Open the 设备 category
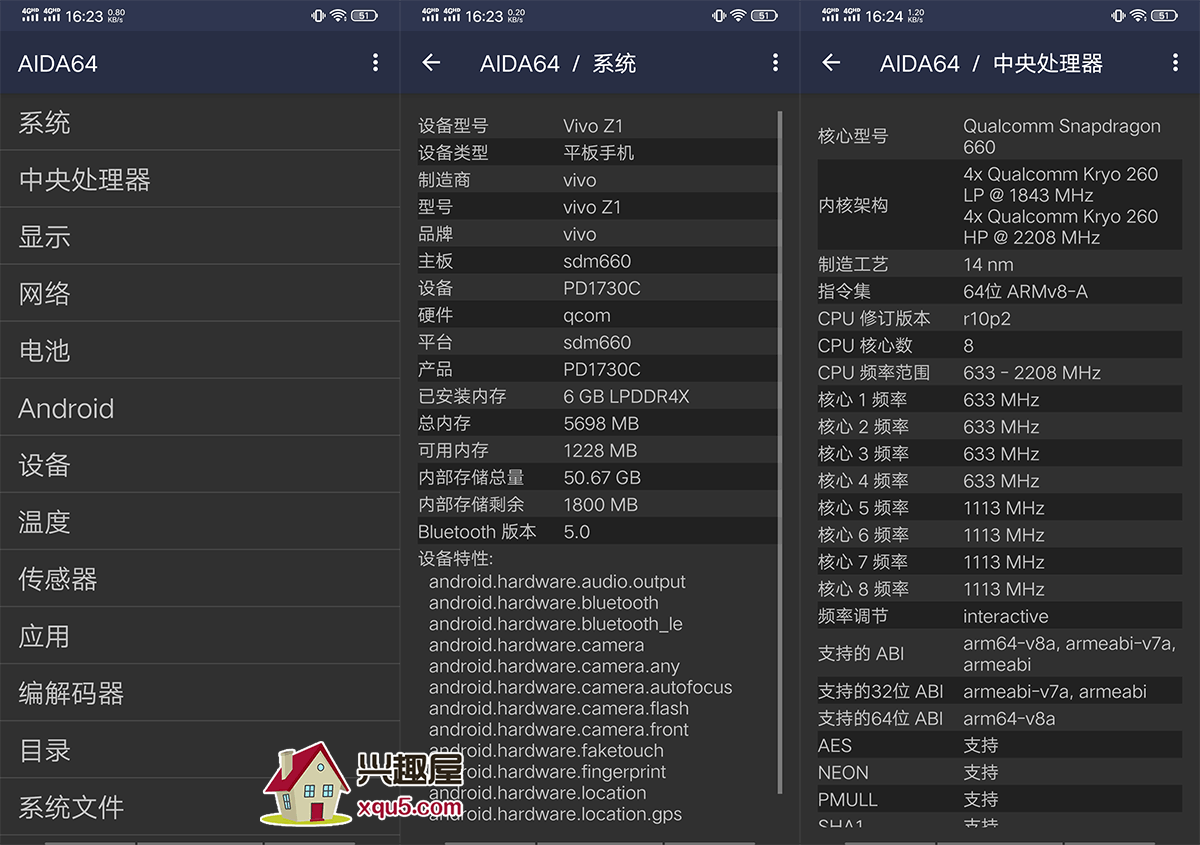 200,465
